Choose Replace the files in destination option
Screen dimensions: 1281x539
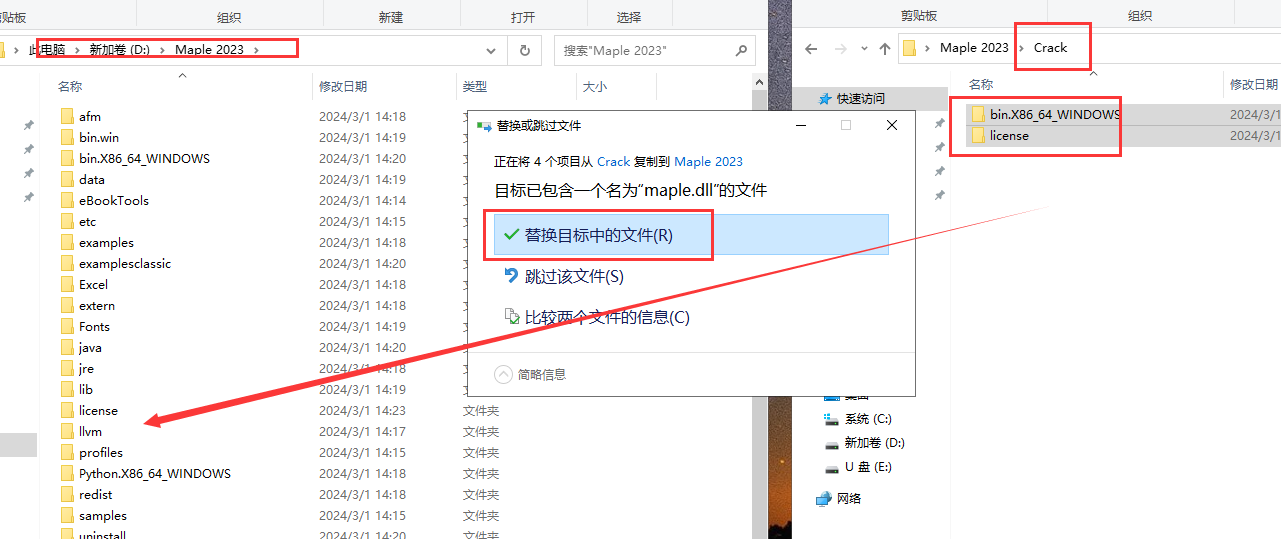click(x=598, y=235)
